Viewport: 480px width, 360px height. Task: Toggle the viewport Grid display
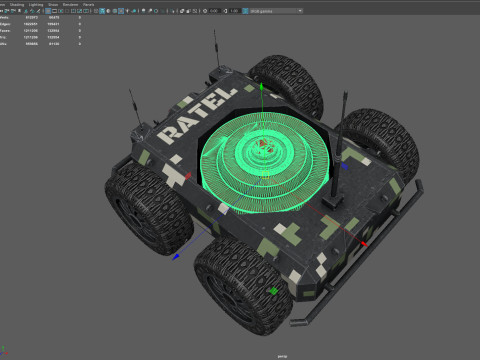(48, 11)
